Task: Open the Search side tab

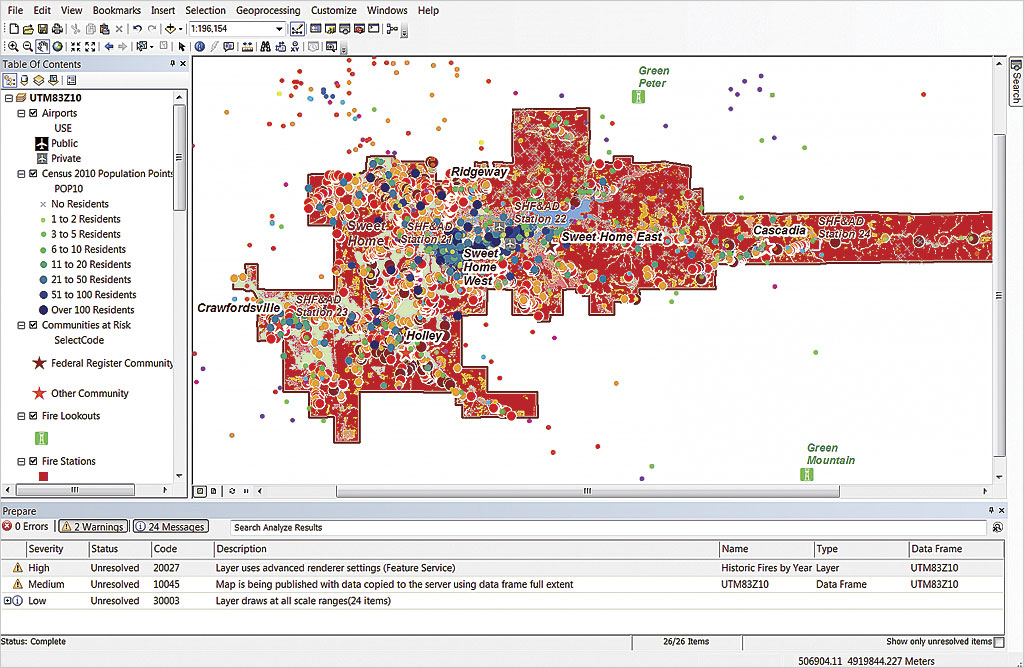Action: click(x=1016, y=82)
